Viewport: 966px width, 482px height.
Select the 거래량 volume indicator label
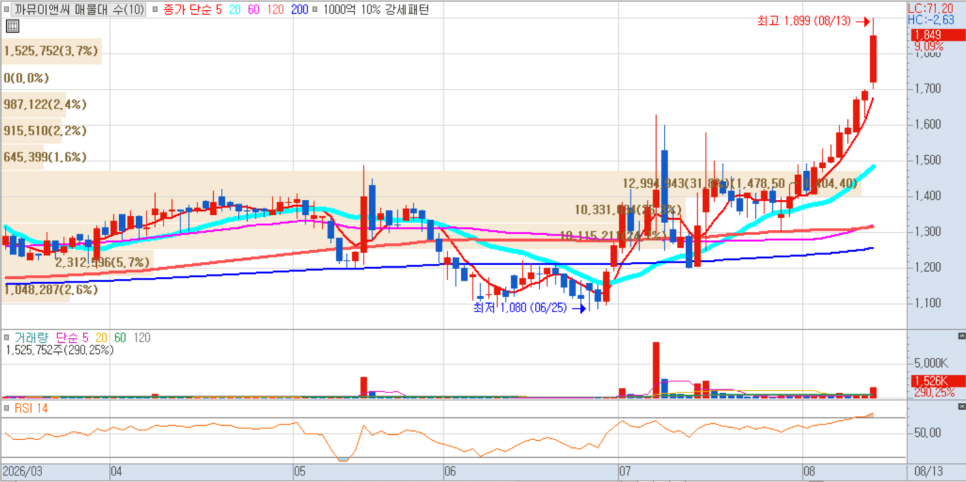tap(30, 338)
